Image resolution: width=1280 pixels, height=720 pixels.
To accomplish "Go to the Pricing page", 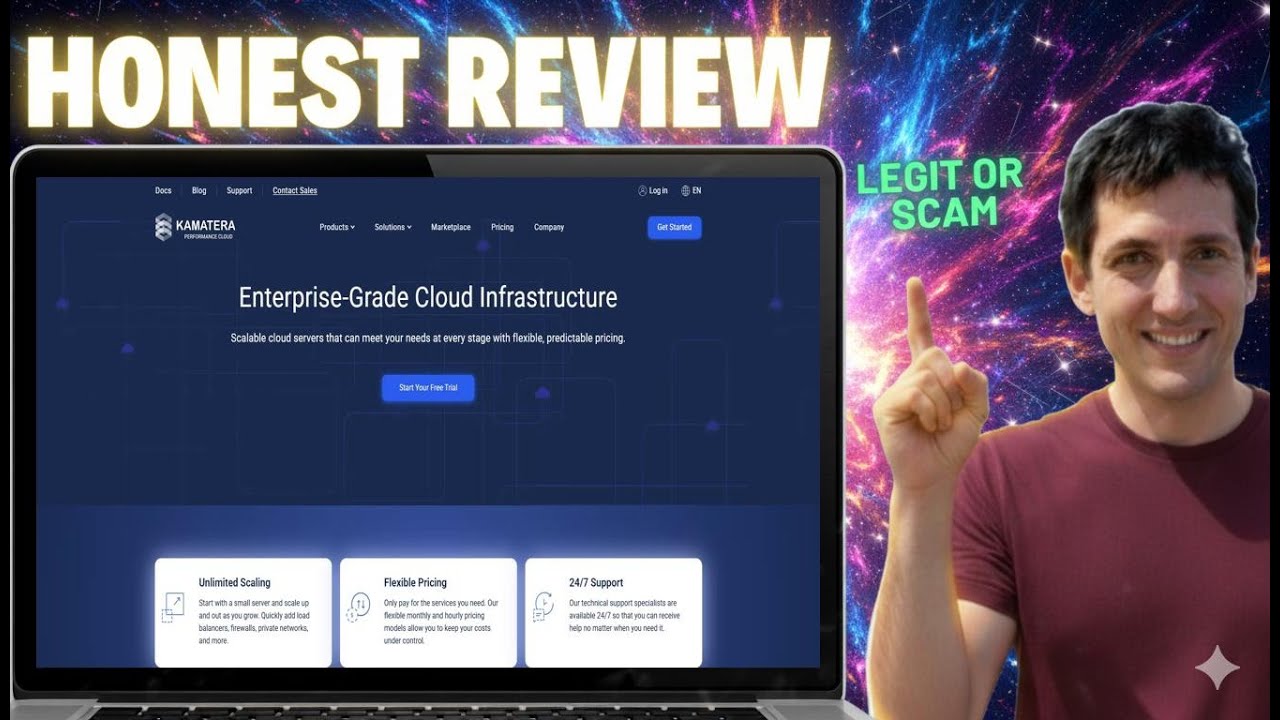I will (x=502, y=227).
